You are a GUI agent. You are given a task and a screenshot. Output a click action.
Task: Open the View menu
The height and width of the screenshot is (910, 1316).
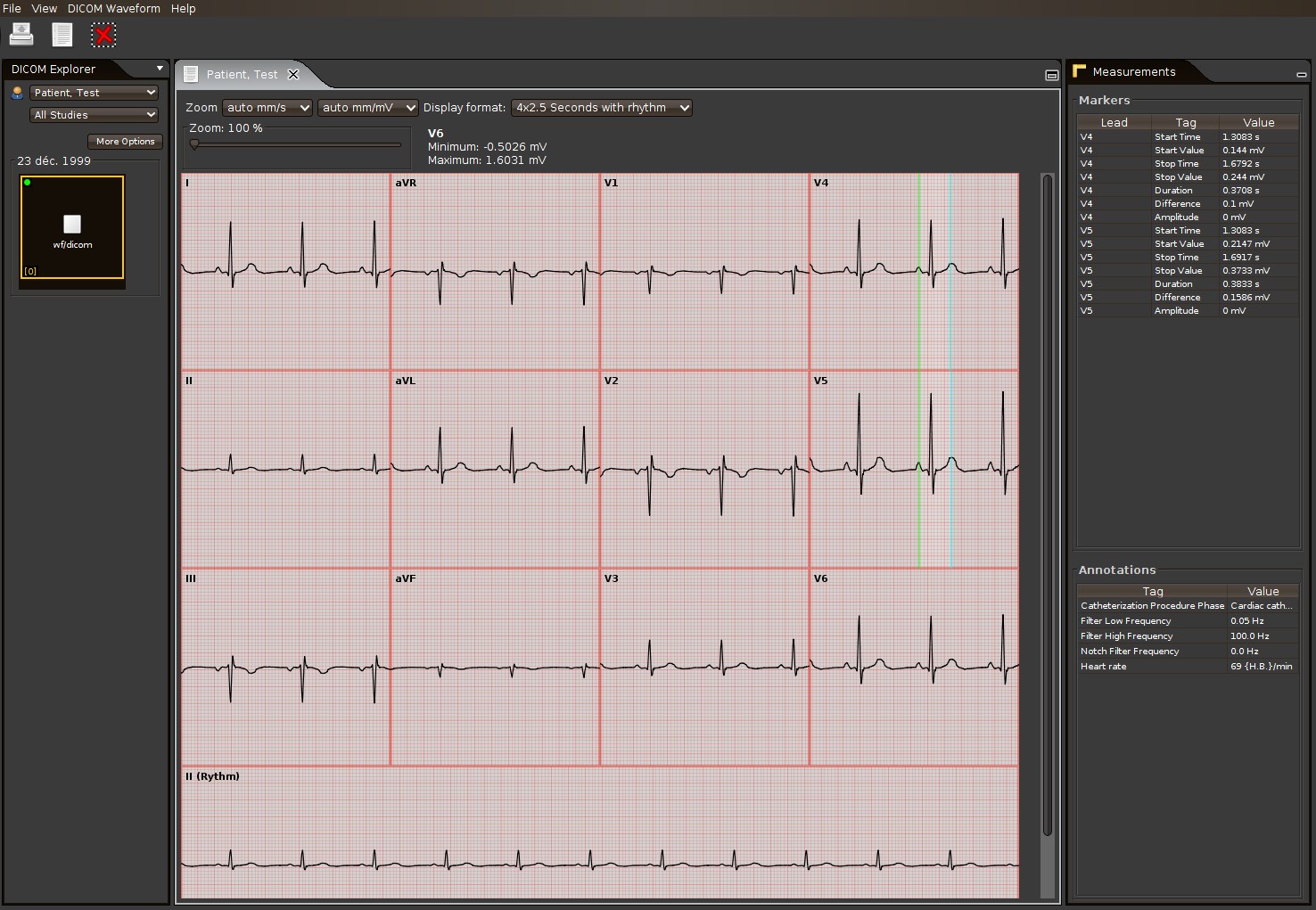(44, 8)
